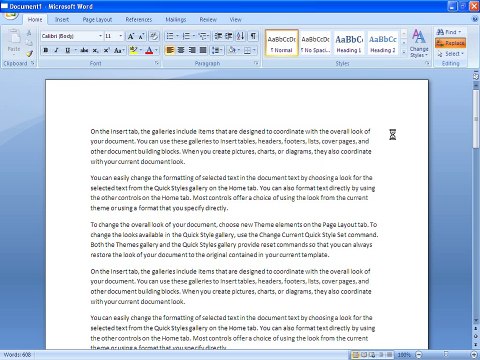The height and width of the screenshot is (360, 480).
Task: Open the Change Case menu
Action: pyautogui.click(x=119, y=50)
